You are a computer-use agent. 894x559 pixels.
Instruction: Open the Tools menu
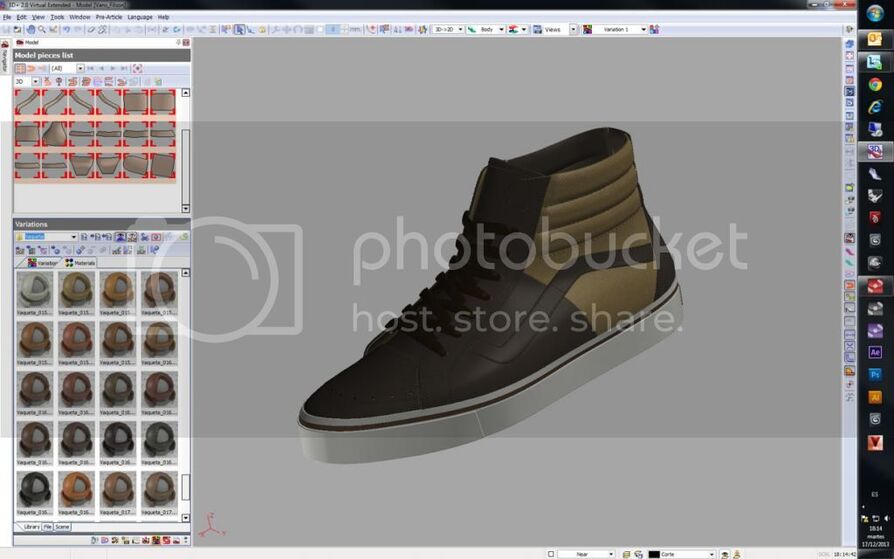pyautogui.click(x=57, y=17)
